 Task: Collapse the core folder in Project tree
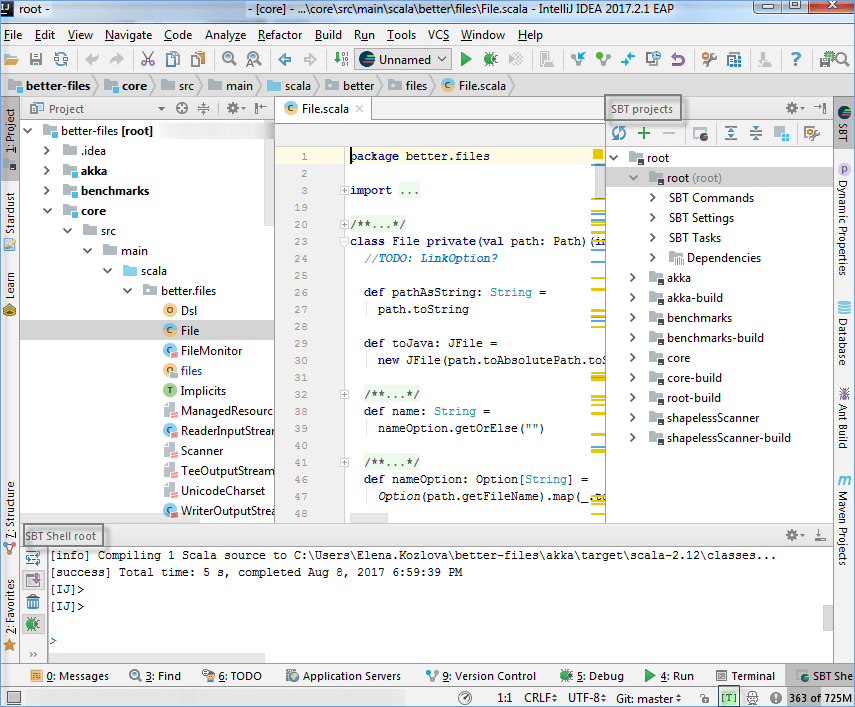click(x=47, y=211)
